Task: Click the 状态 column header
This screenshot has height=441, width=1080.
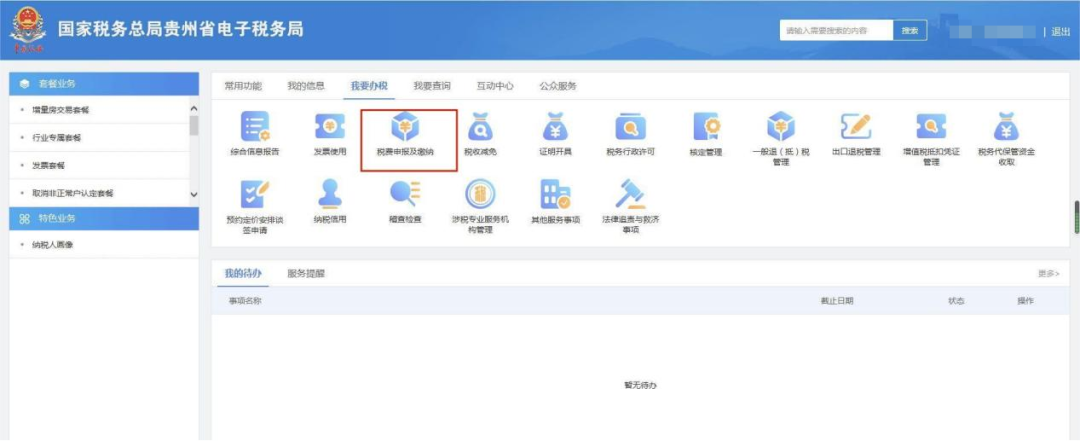Action: 956,301
